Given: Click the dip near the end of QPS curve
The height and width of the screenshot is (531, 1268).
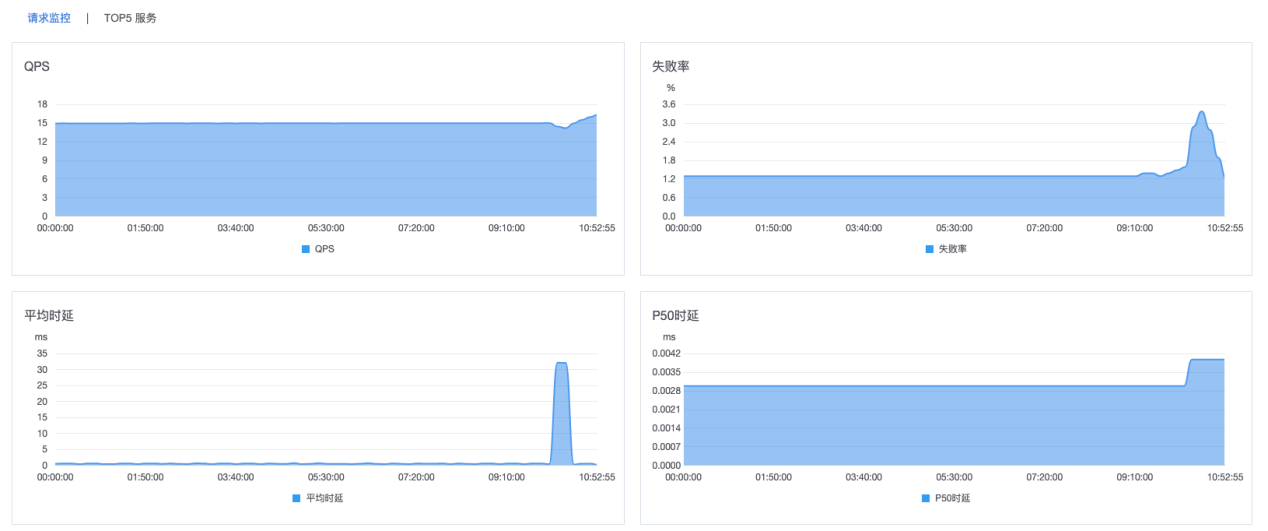Looking at the screenshot, I should [565, 128].
